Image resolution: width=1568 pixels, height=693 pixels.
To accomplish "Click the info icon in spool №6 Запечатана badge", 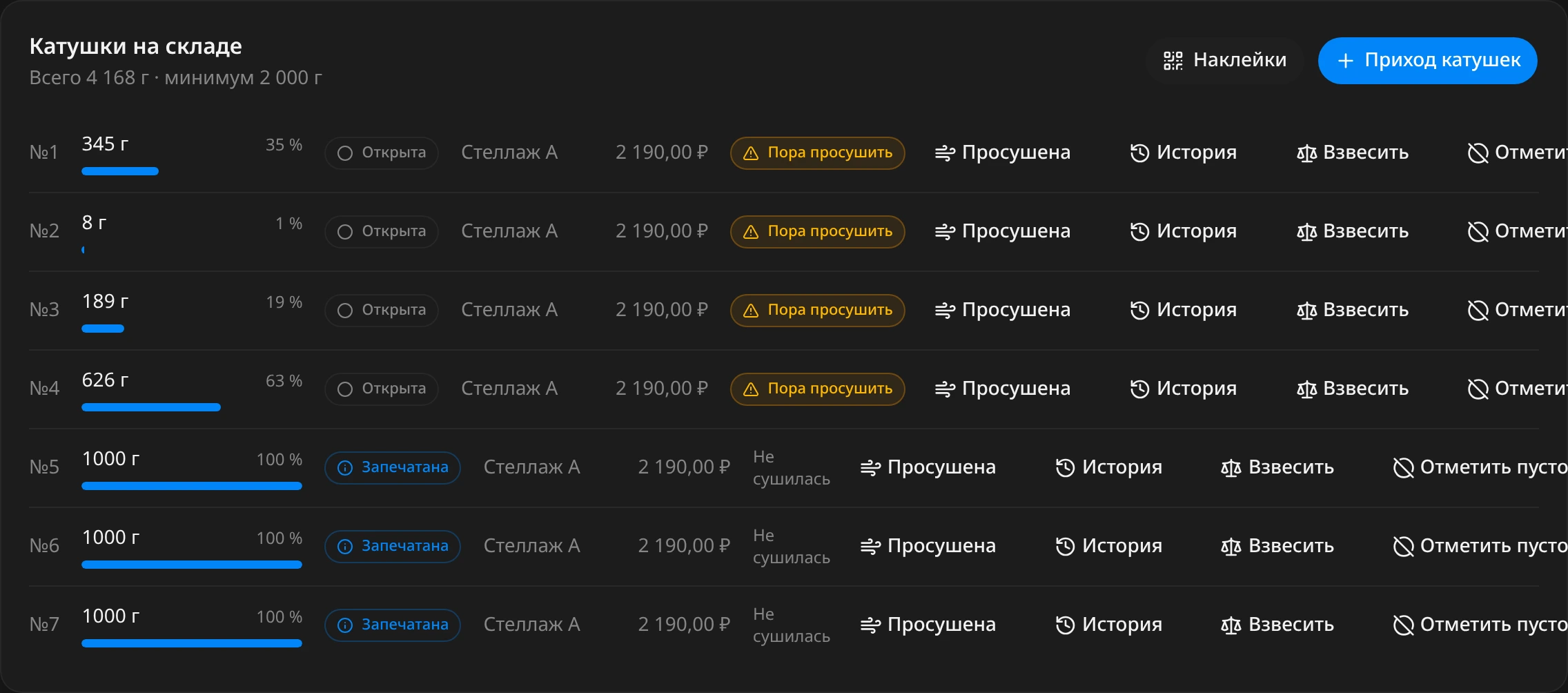I will pyautogui.click(x=344, y=547).
